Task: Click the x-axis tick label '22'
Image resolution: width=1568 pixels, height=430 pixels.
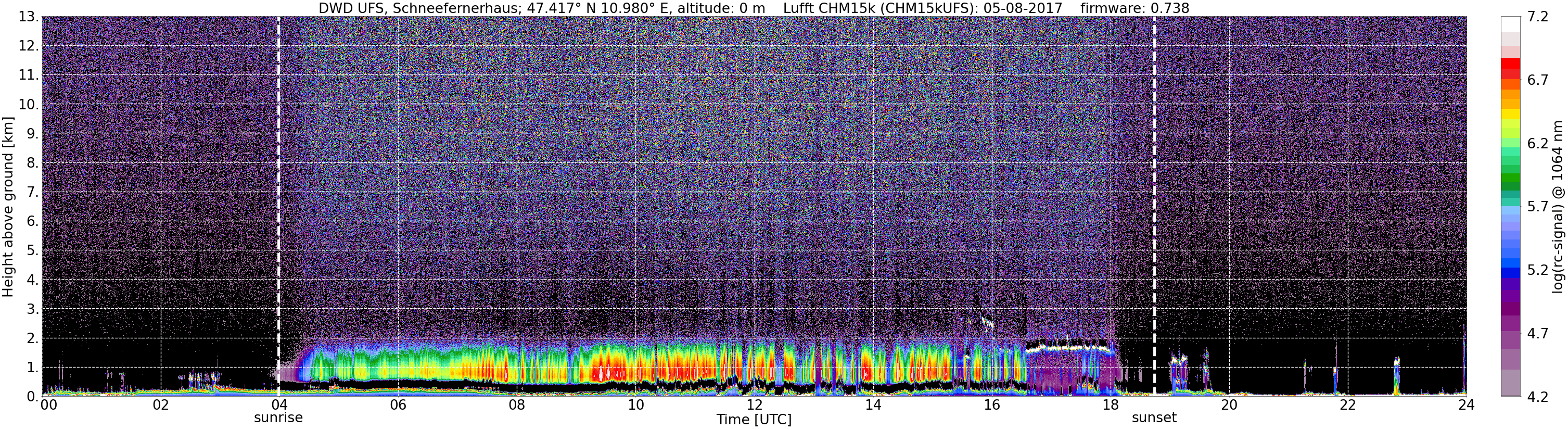Action: click(x=1347, y=405)
